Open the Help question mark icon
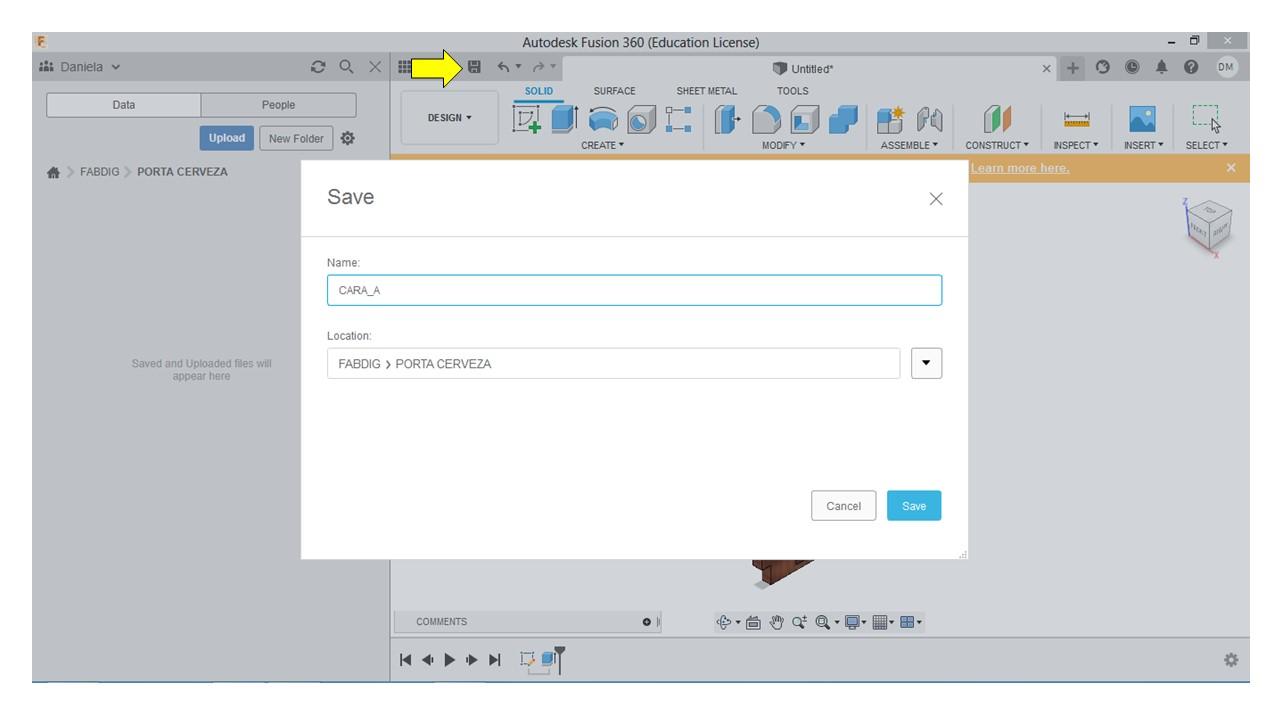The height and width of the screenshot is (720, 1280). pos(1192,68)
